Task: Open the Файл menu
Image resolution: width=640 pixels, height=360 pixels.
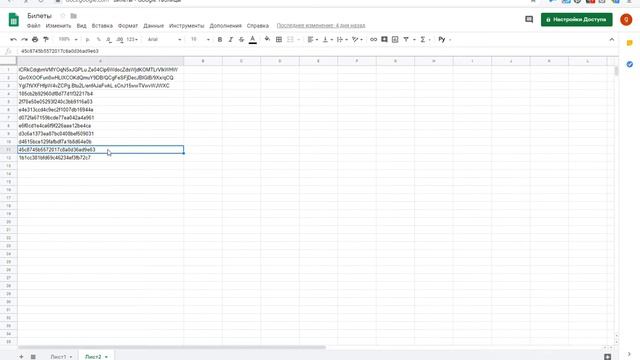Action: [x=33, y=26]
